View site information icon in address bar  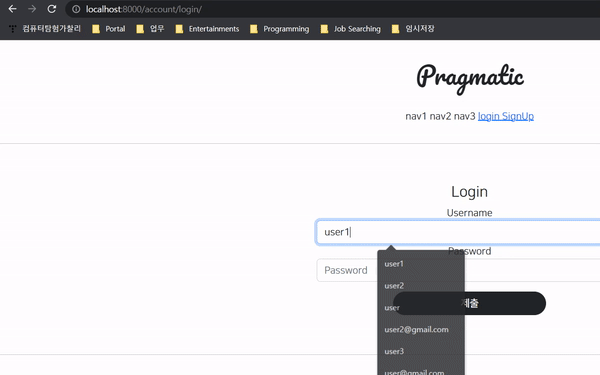click(x=76, y=9)
